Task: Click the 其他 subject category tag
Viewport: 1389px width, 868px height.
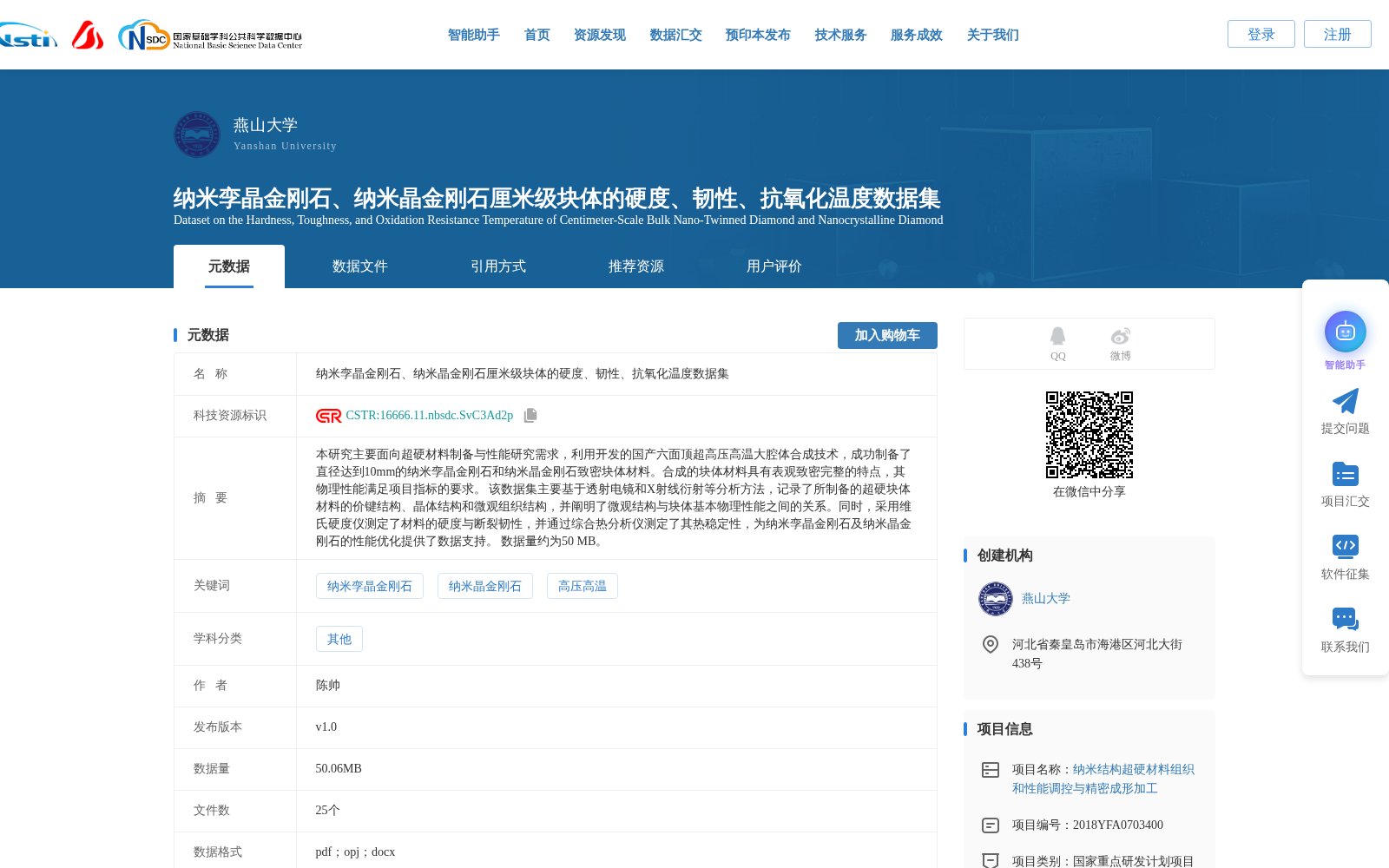Action: [x=339, y=639]
